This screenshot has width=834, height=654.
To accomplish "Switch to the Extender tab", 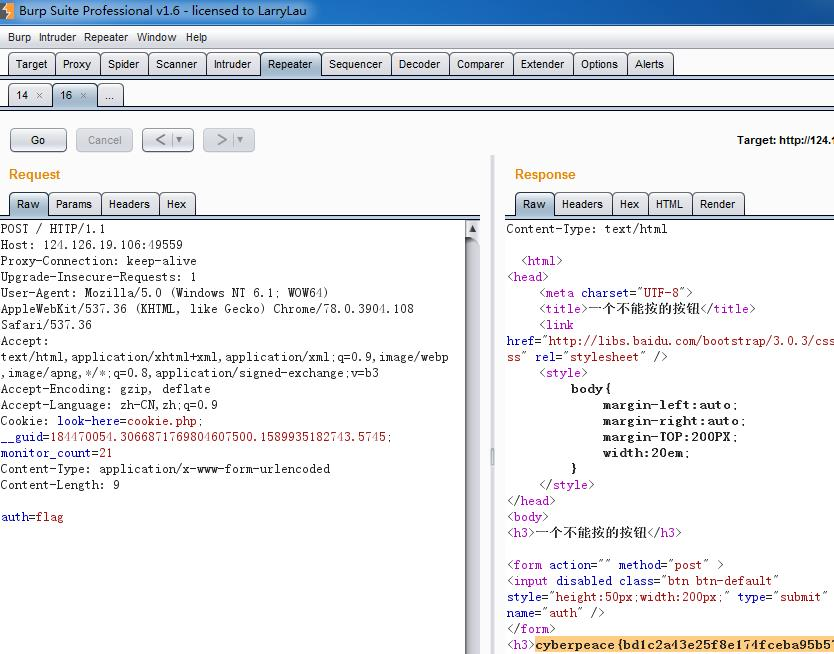I will point(542,64).
